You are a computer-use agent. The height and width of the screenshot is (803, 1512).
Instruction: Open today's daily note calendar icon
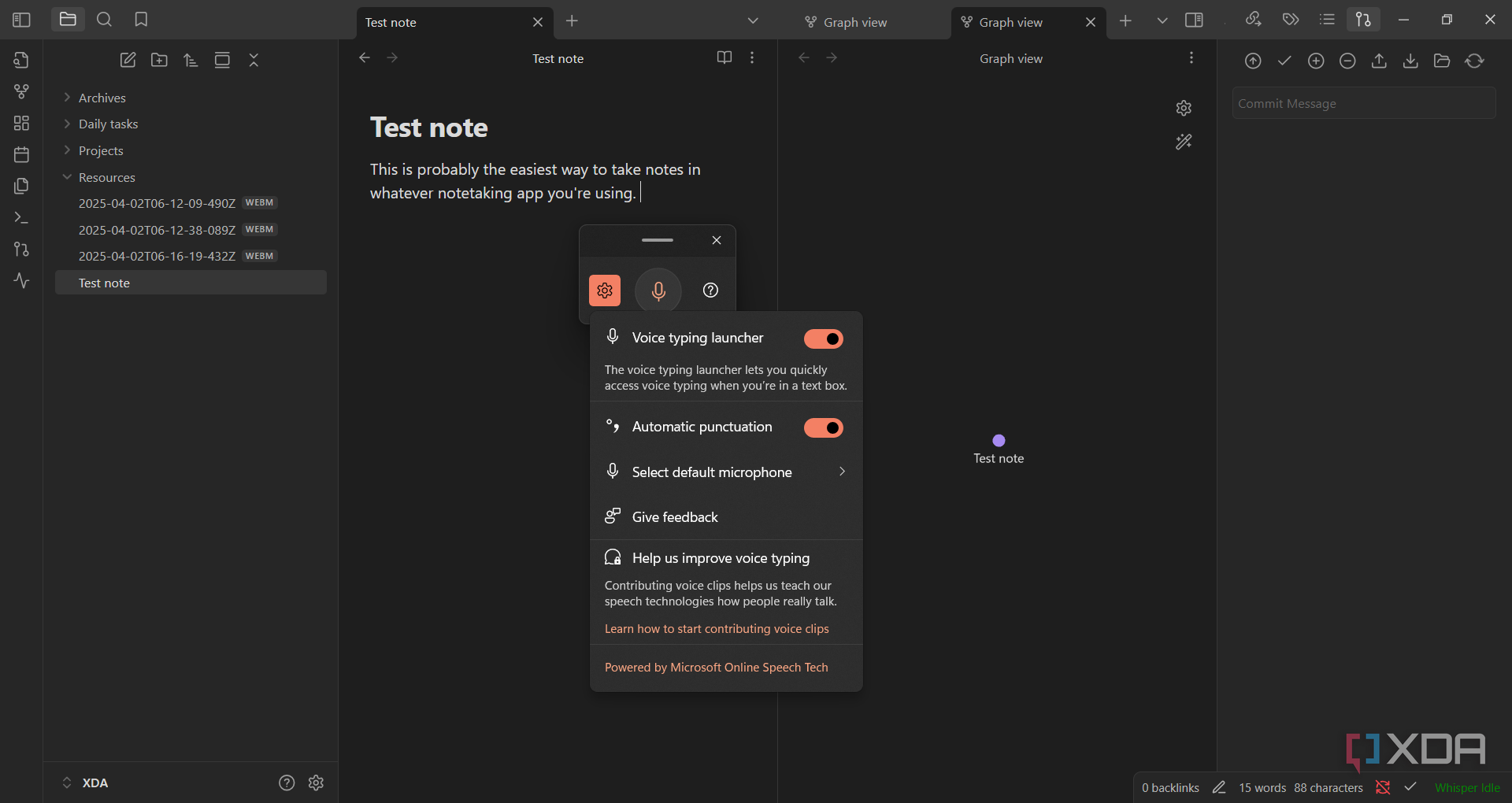click(x=21, y=154)
